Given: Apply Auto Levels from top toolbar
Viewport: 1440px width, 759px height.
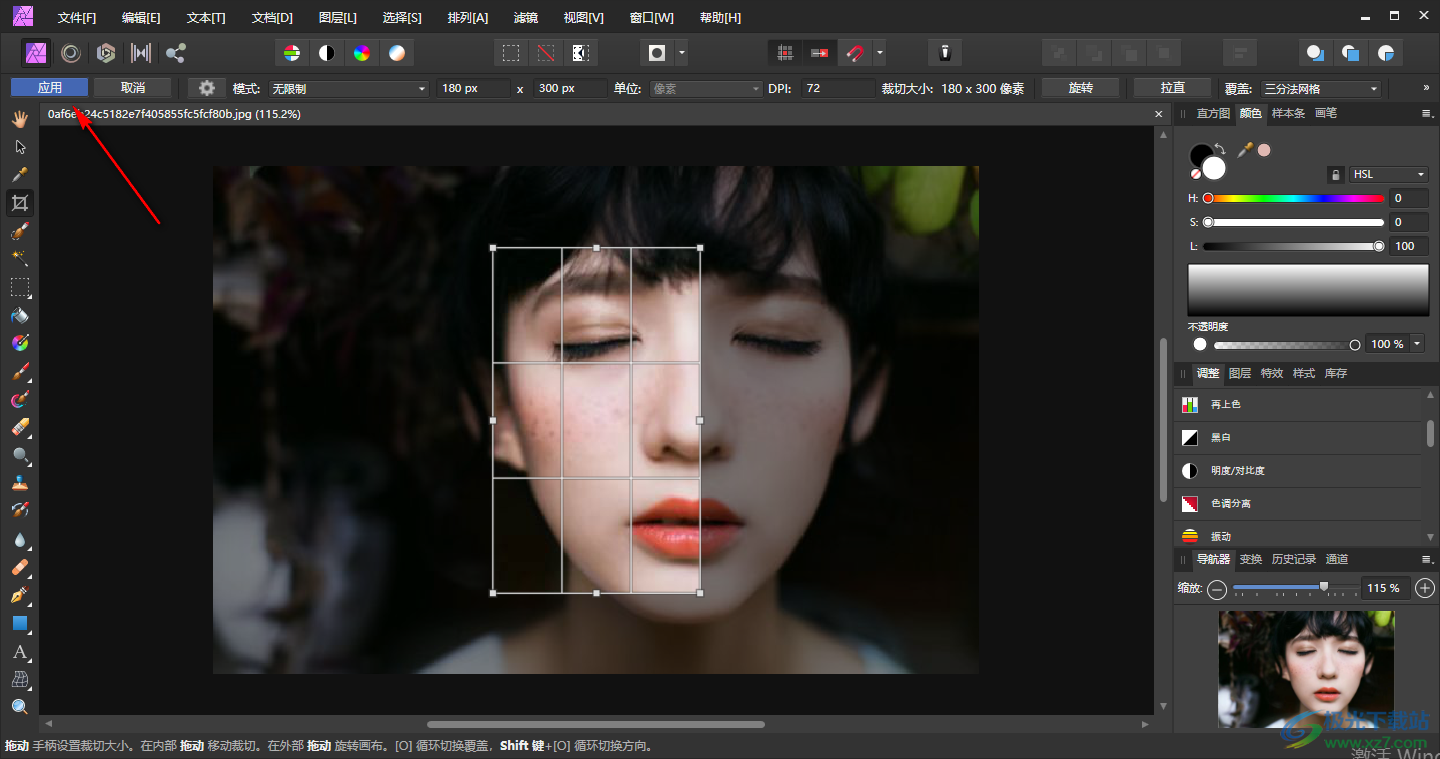Looking at the screenshot, I should click(291, 53).
